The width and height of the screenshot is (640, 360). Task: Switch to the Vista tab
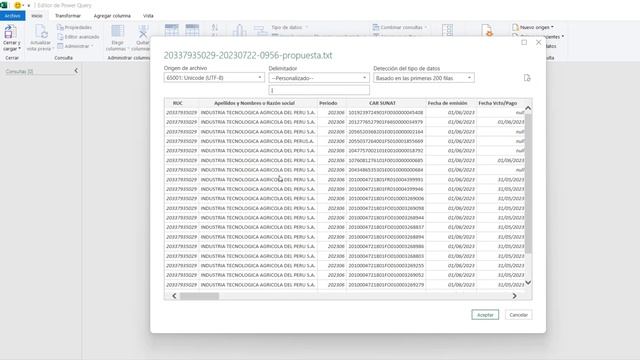[x=148, y=16]
